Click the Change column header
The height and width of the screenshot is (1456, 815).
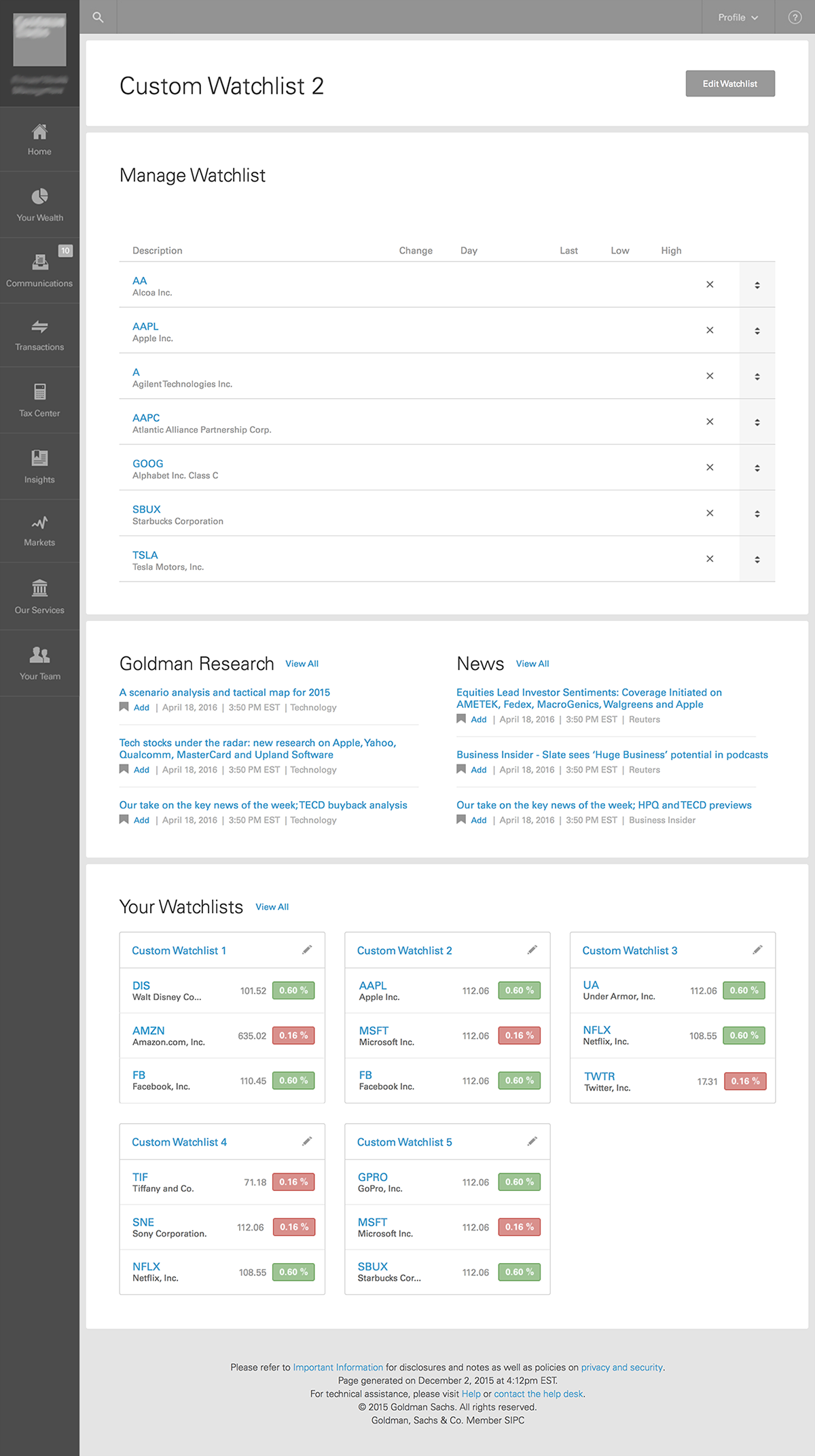click(x=416, y=251)
